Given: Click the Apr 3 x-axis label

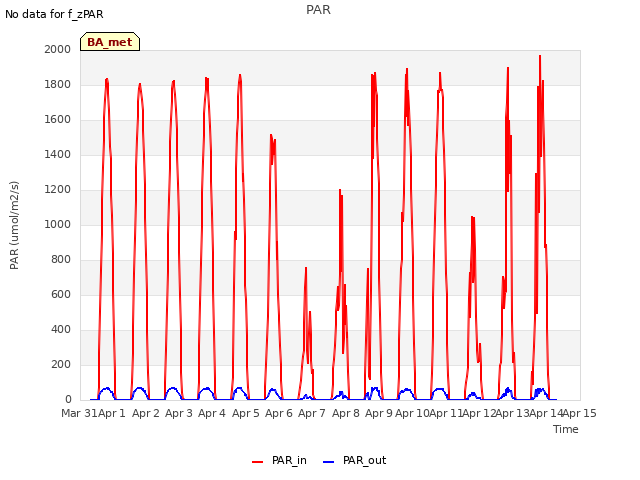Looking at the screenshot, I should (179, 413).
